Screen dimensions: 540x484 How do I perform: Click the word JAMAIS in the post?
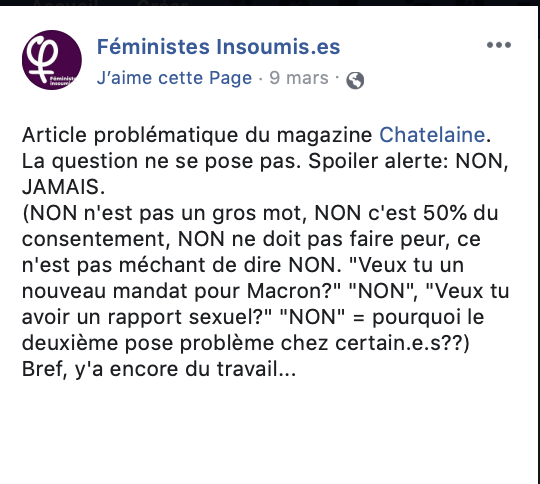pos(61,187)
